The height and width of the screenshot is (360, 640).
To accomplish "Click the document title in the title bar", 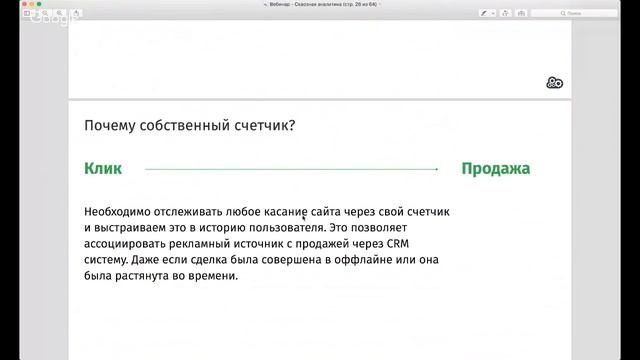I will coord(323,4).
